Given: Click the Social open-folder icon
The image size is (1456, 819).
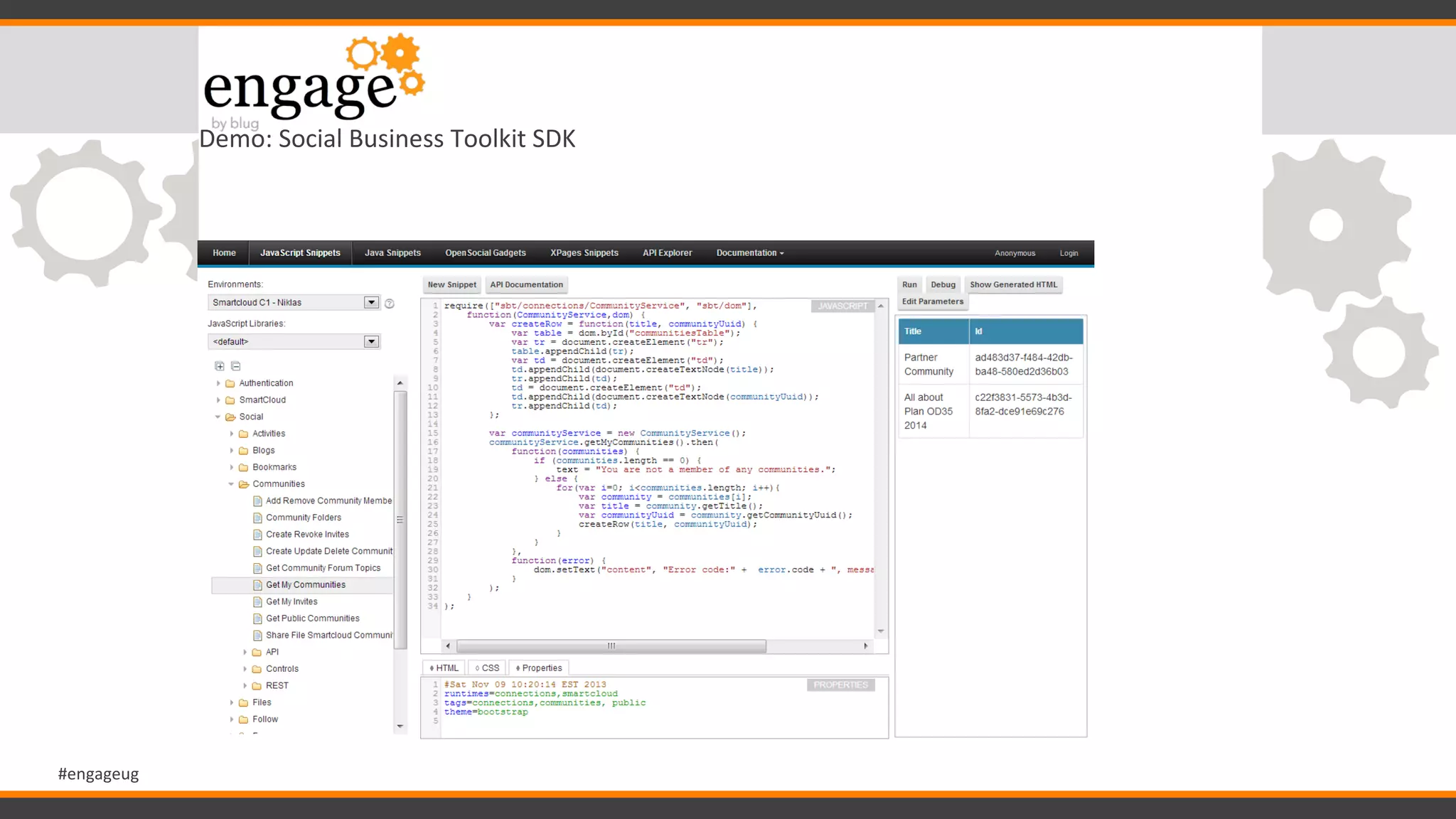Looking at the screenshot, I should (x=230, y=417).
